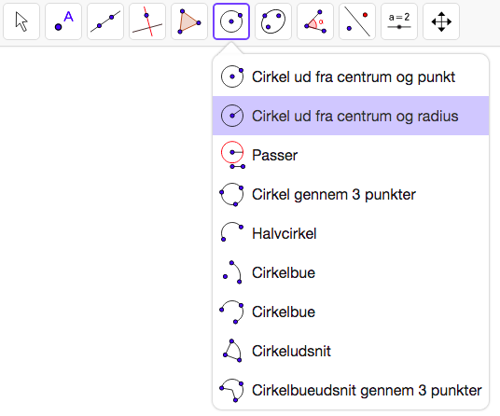Click the Circle with center tool button
Viewport: 500px width, 416px height.
click(231, 22)
